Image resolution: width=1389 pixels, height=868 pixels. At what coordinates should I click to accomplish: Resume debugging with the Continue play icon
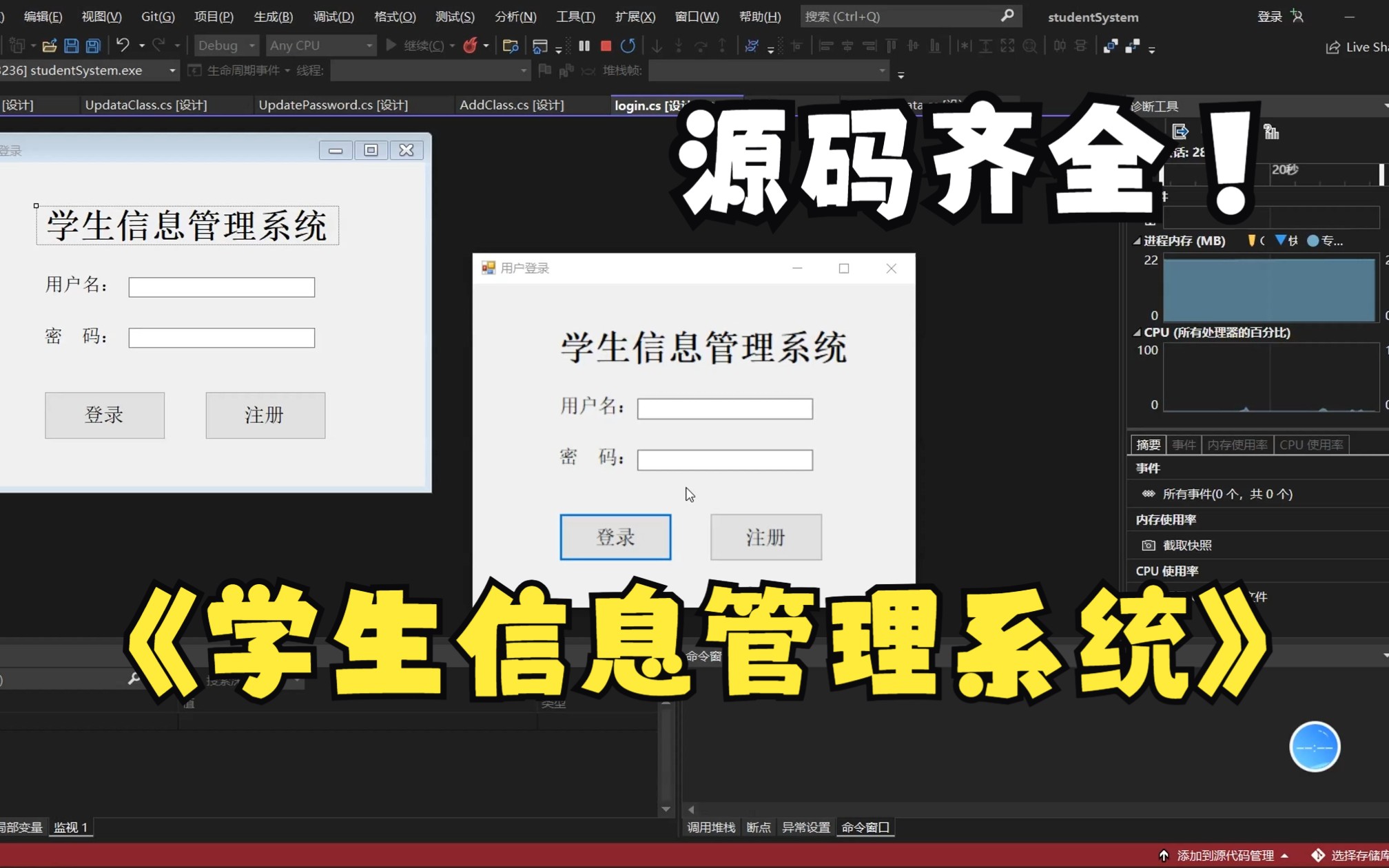click(391, 45)
